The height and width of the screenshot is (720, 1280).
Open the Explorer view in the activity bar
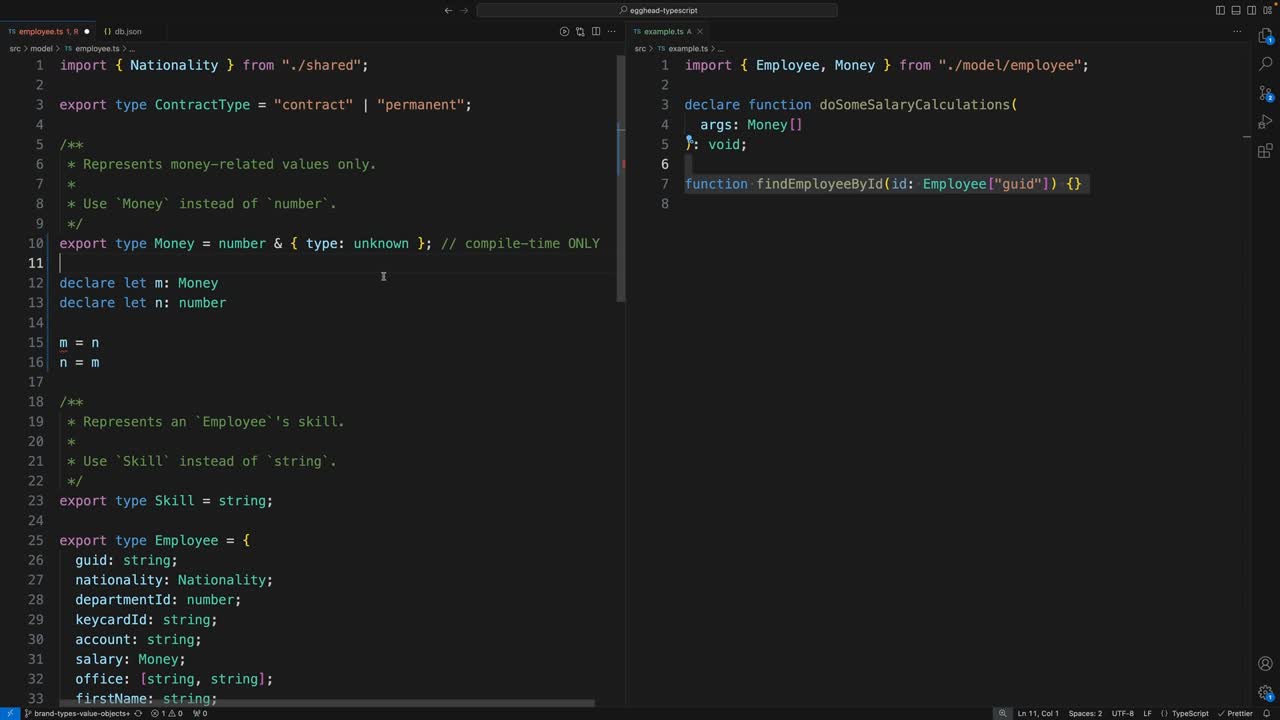tap(1265, 36)
